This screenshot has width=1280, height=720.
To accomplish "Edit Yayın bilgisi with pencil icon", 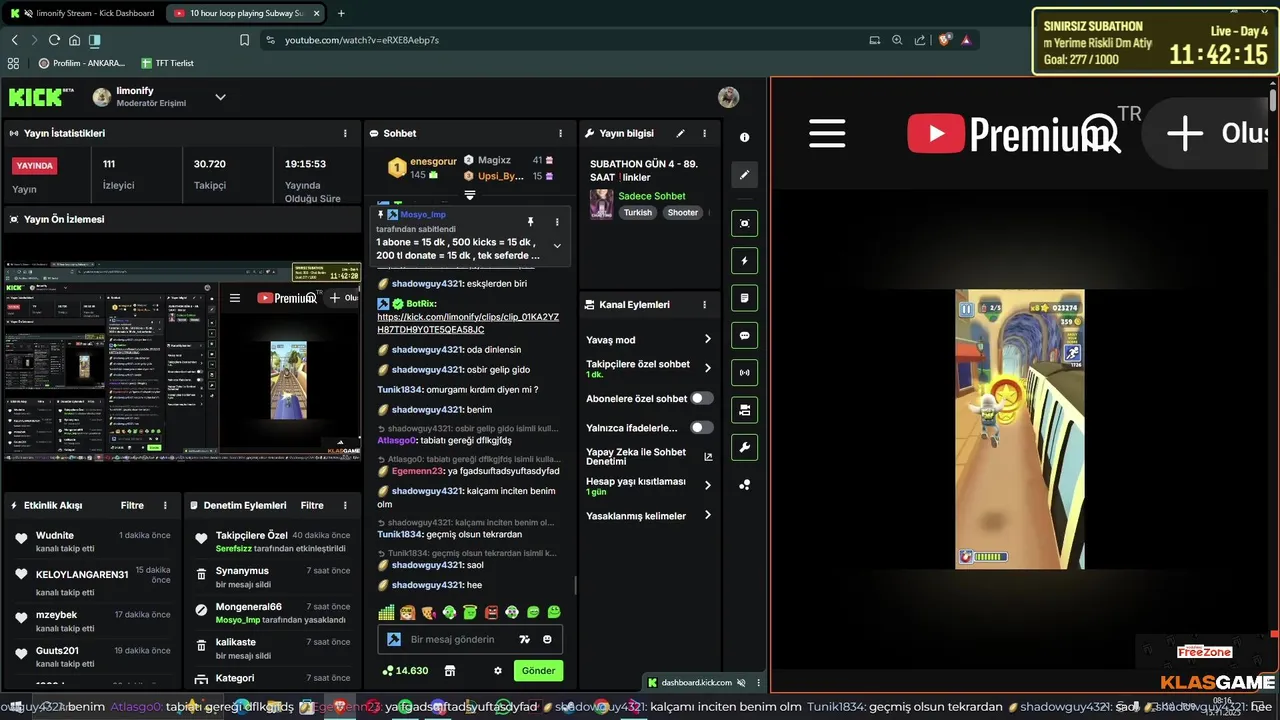I will pyautogui.click(x=681, y=133).
